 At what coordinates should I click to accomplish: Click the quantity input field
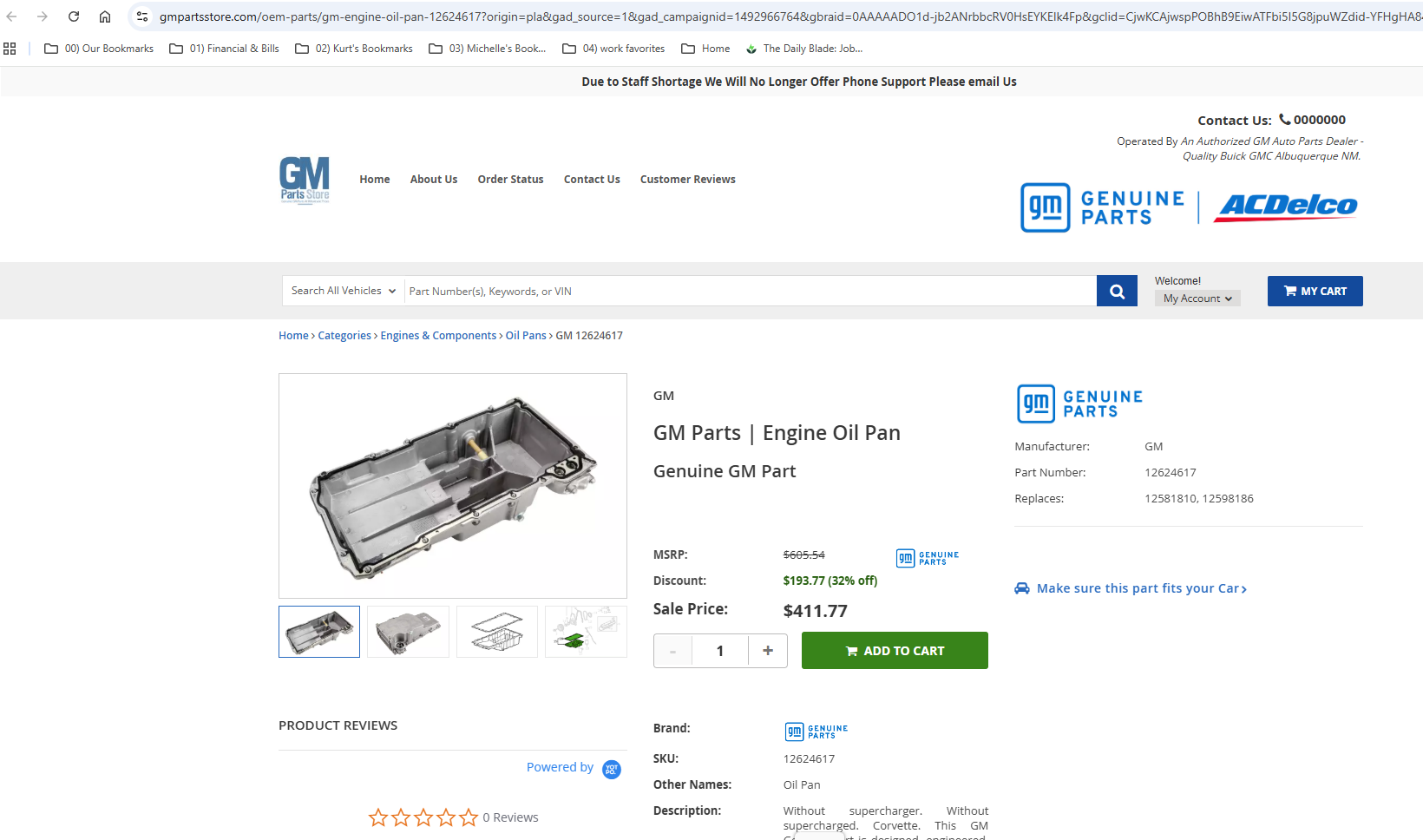point(720,651)
